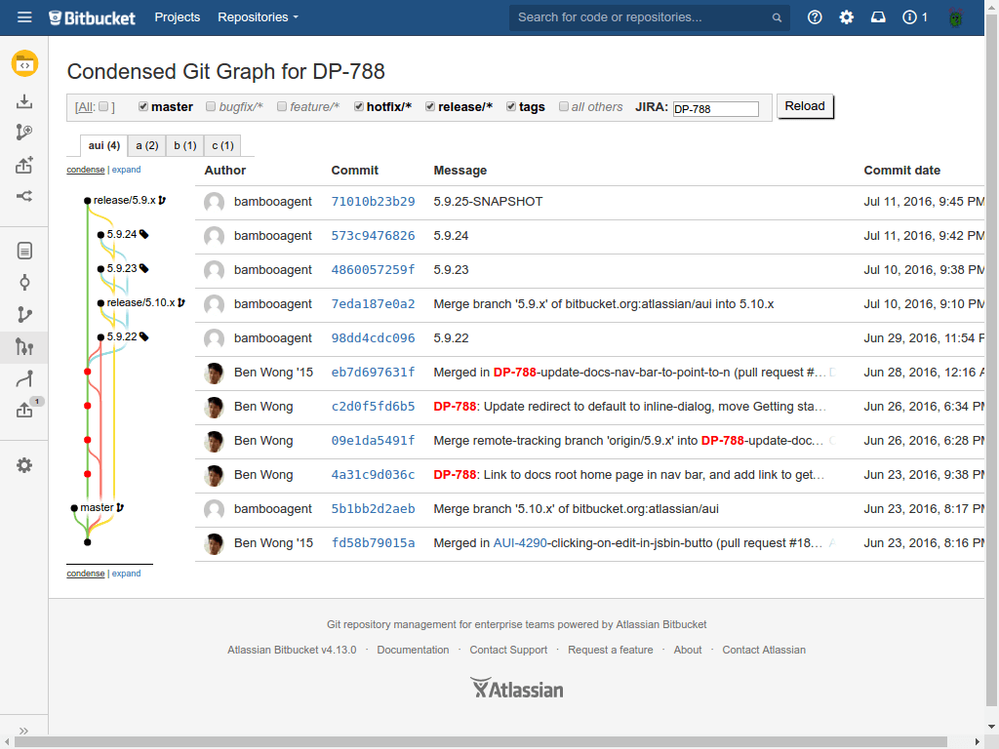
Task: Enable the feature/* checkbox
Action: pos(282,106)
